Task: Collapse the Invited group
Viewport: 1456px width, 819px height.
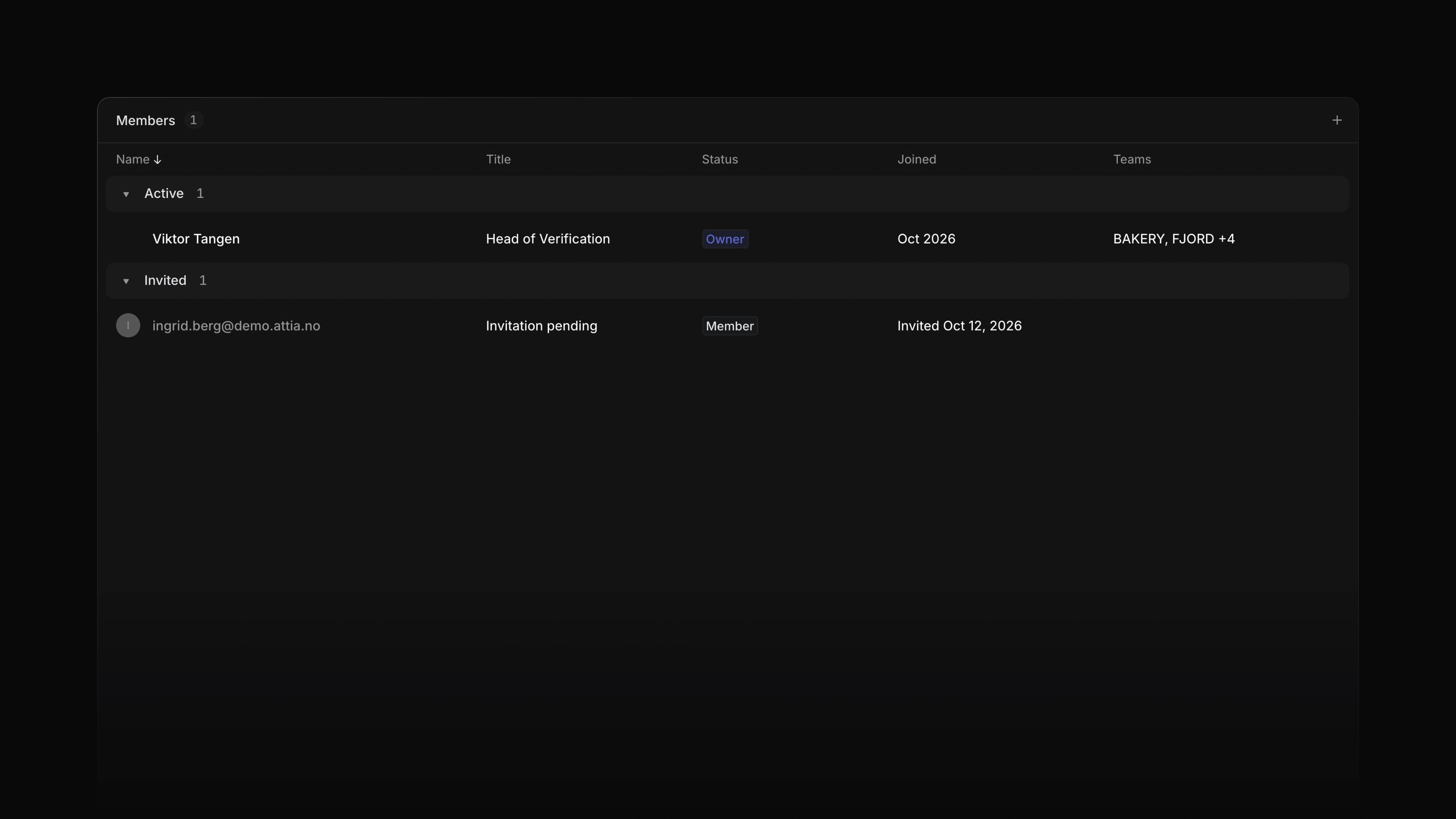Action: [126, 281]
